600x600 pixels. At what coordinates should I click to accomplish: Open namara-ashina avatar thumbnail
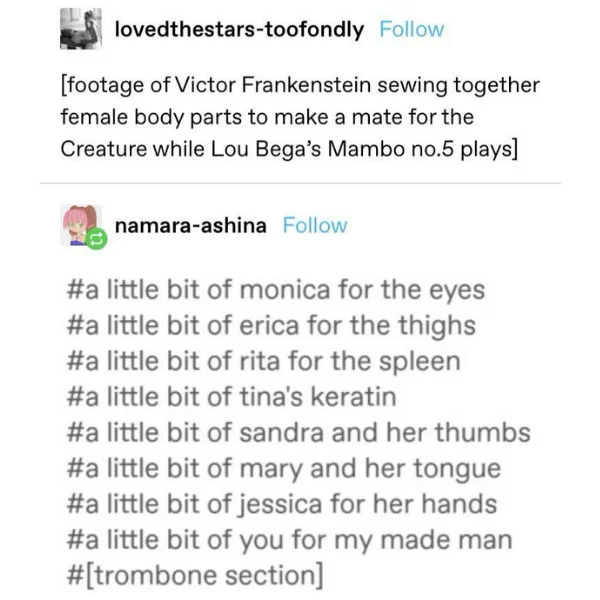click(81, 225)
